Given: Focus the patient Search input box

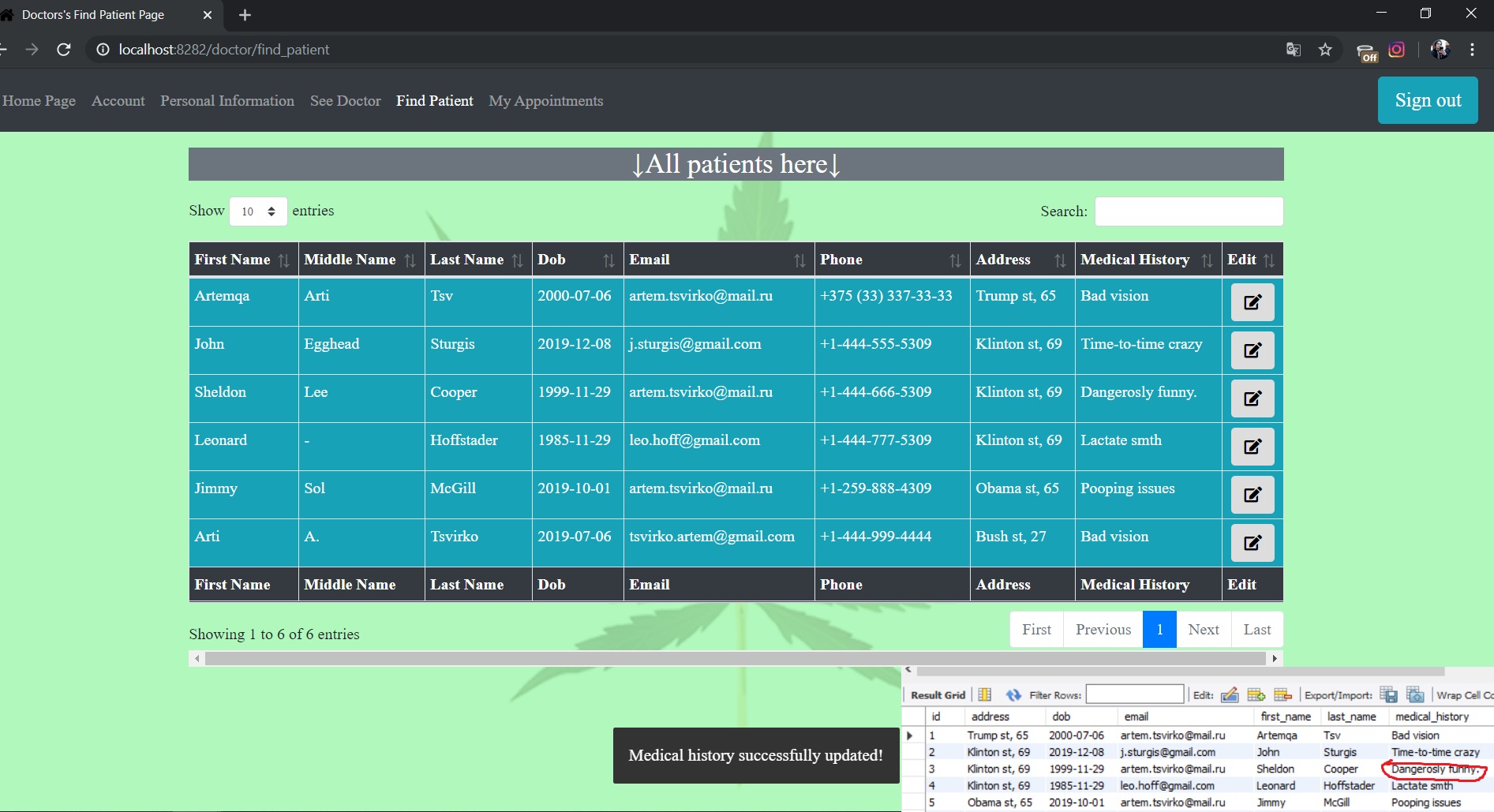Looking at the screenshot, I should (x=1188, y=211).
